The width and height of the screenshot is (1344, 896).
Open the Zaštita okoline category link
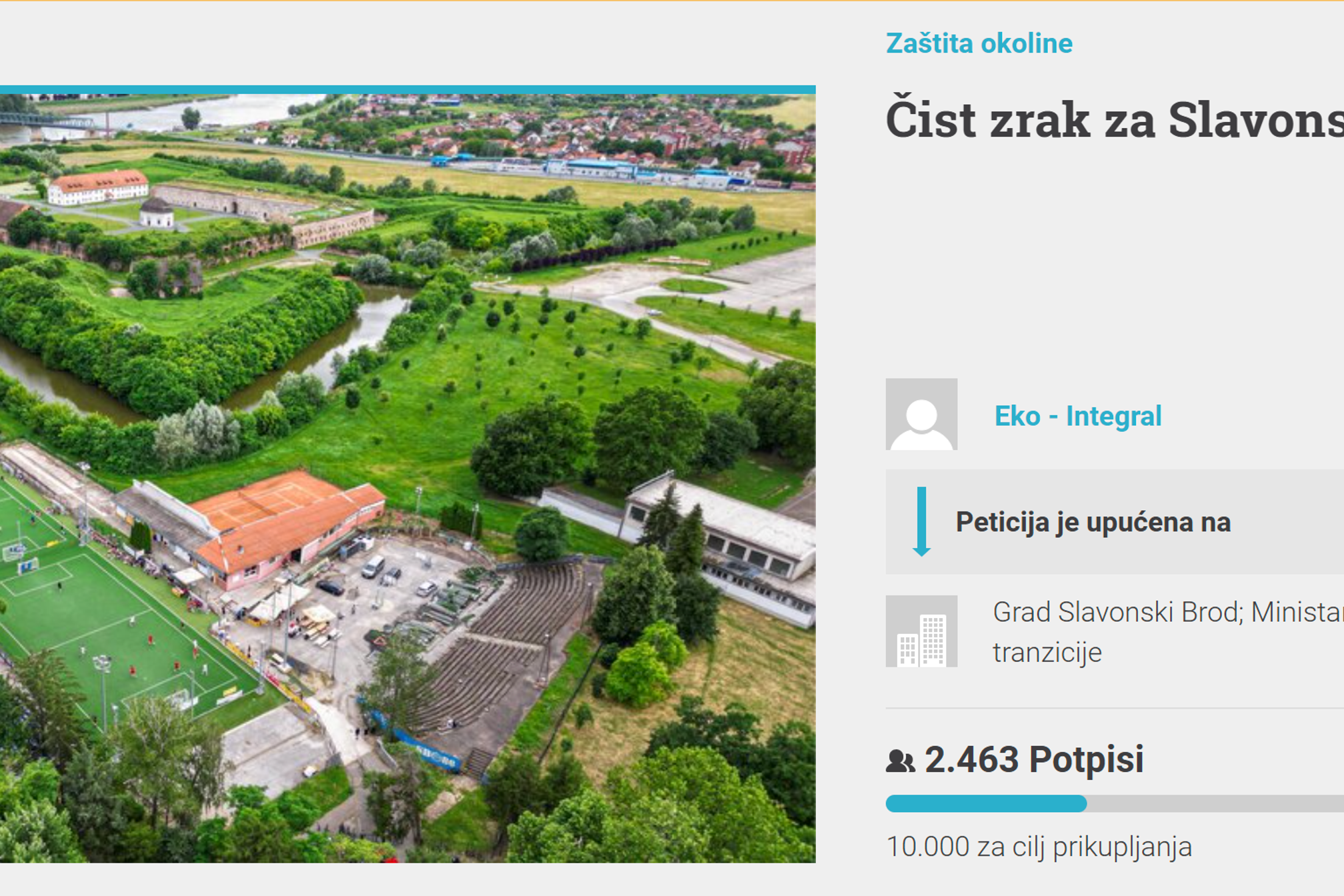click(x=979, y=44)
